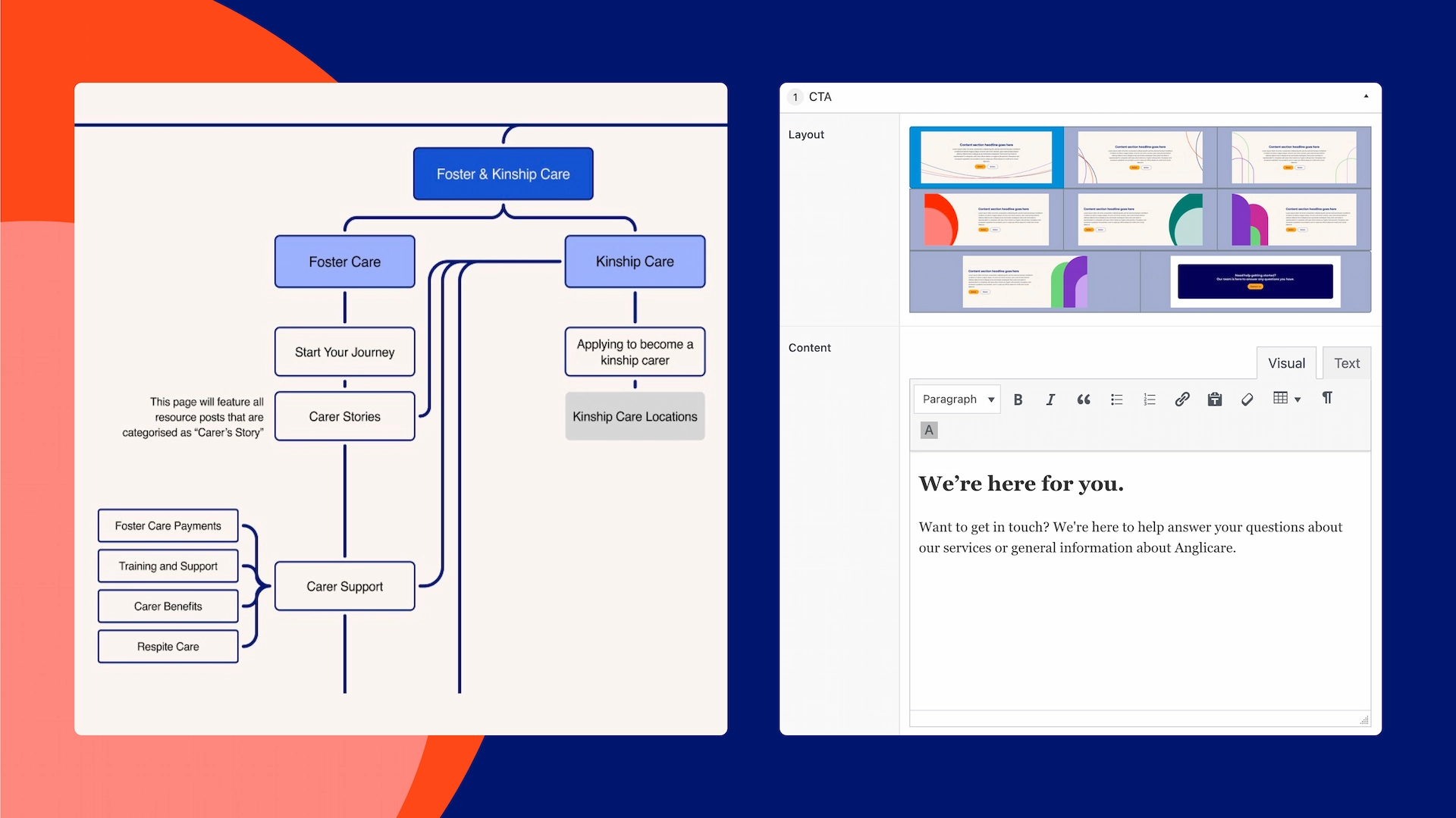
Task: Click the note about Carer's Story posts
Action: click(193, 418)
